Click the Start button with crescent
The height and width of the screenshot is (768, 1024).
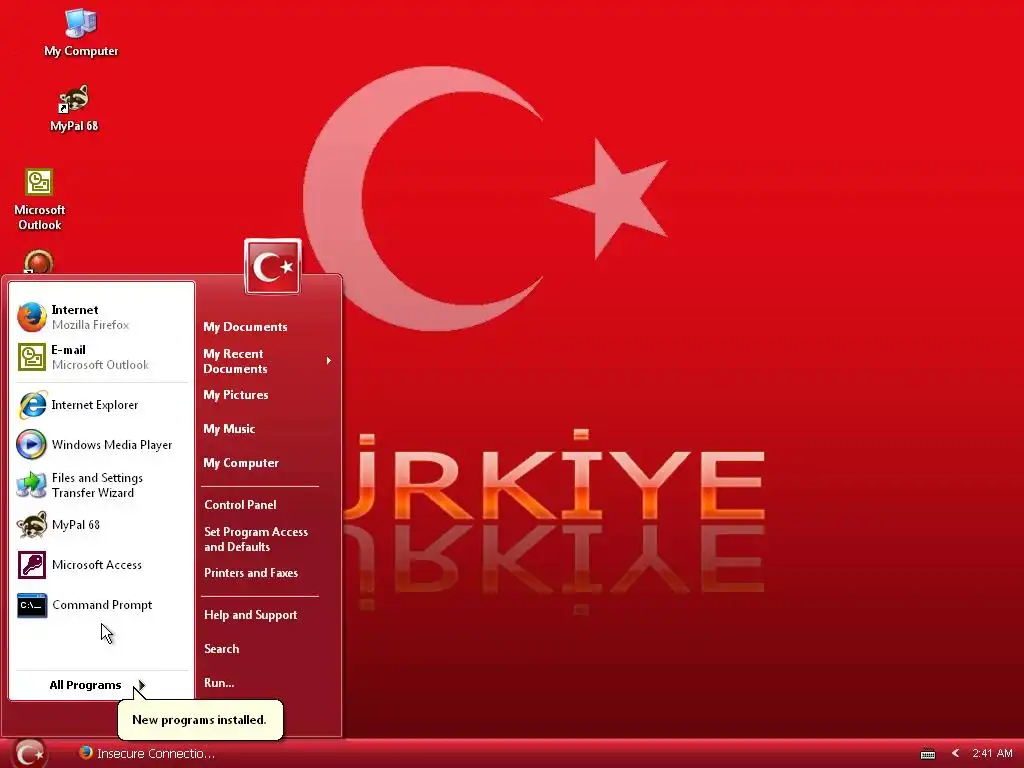point(29,753)
